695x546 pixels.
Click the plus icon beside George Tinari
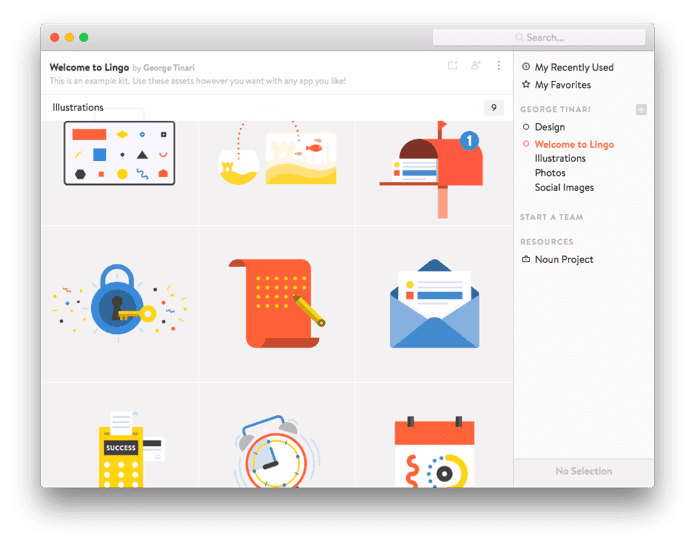click(641, 109)
